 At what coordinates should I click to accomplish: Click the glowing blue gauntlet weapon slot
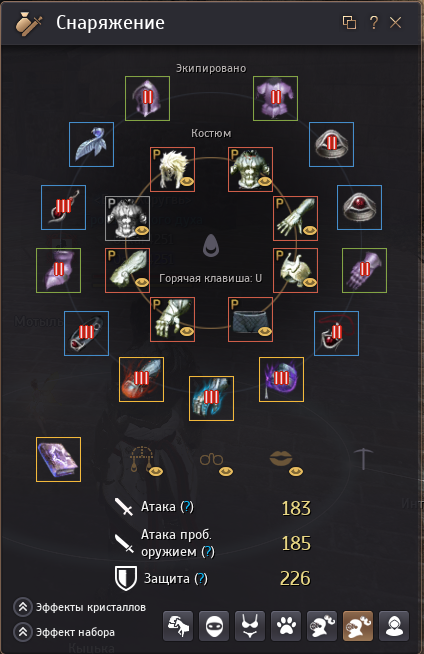(x=211, y=398)
